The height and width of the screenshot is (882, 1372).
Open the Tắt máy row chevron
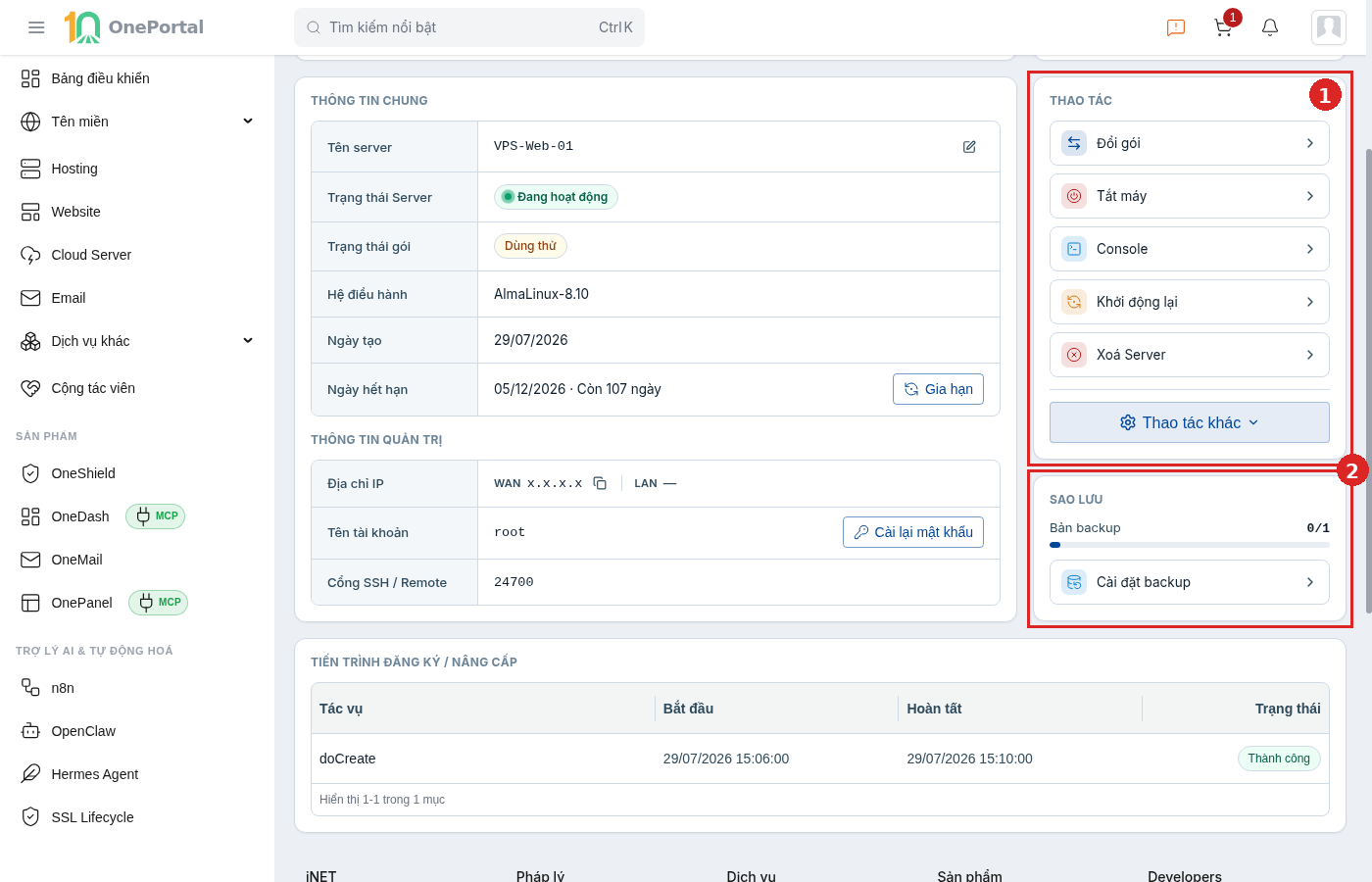[x=1310, y=196]
